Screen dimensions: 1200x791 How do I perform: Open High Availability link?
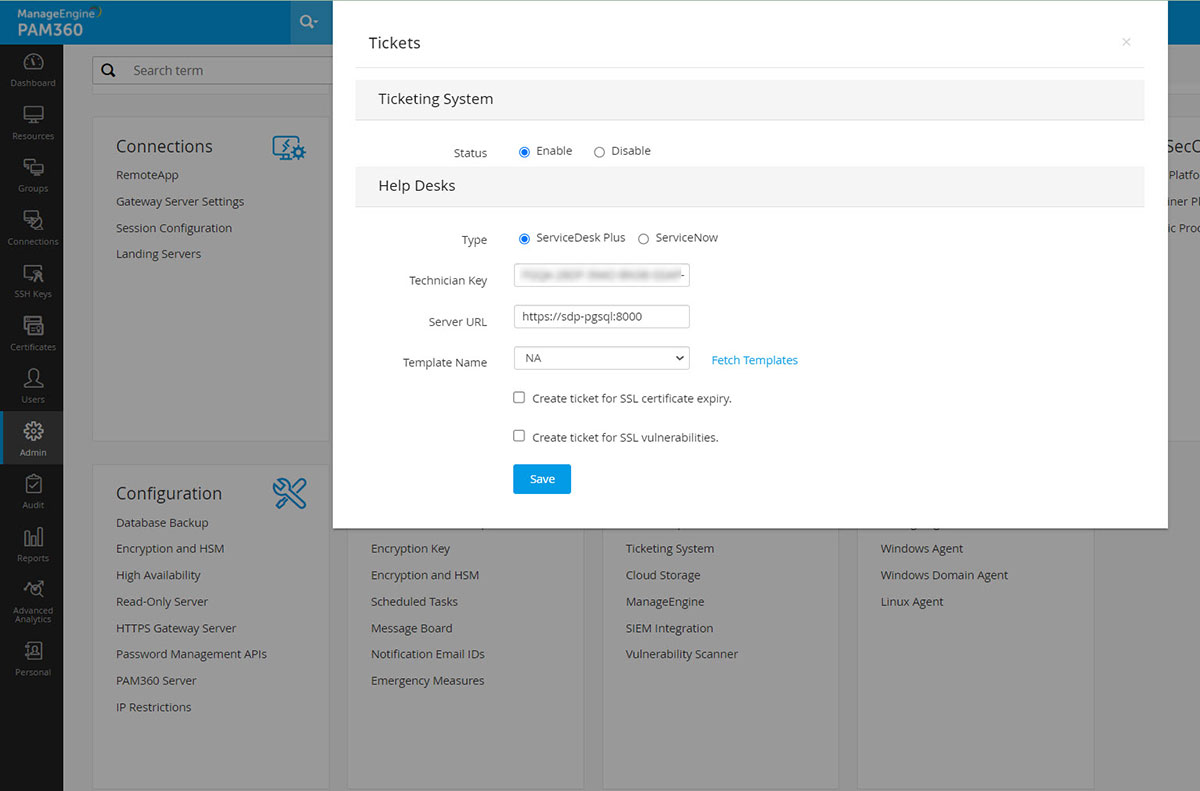[x=158, y=575]
